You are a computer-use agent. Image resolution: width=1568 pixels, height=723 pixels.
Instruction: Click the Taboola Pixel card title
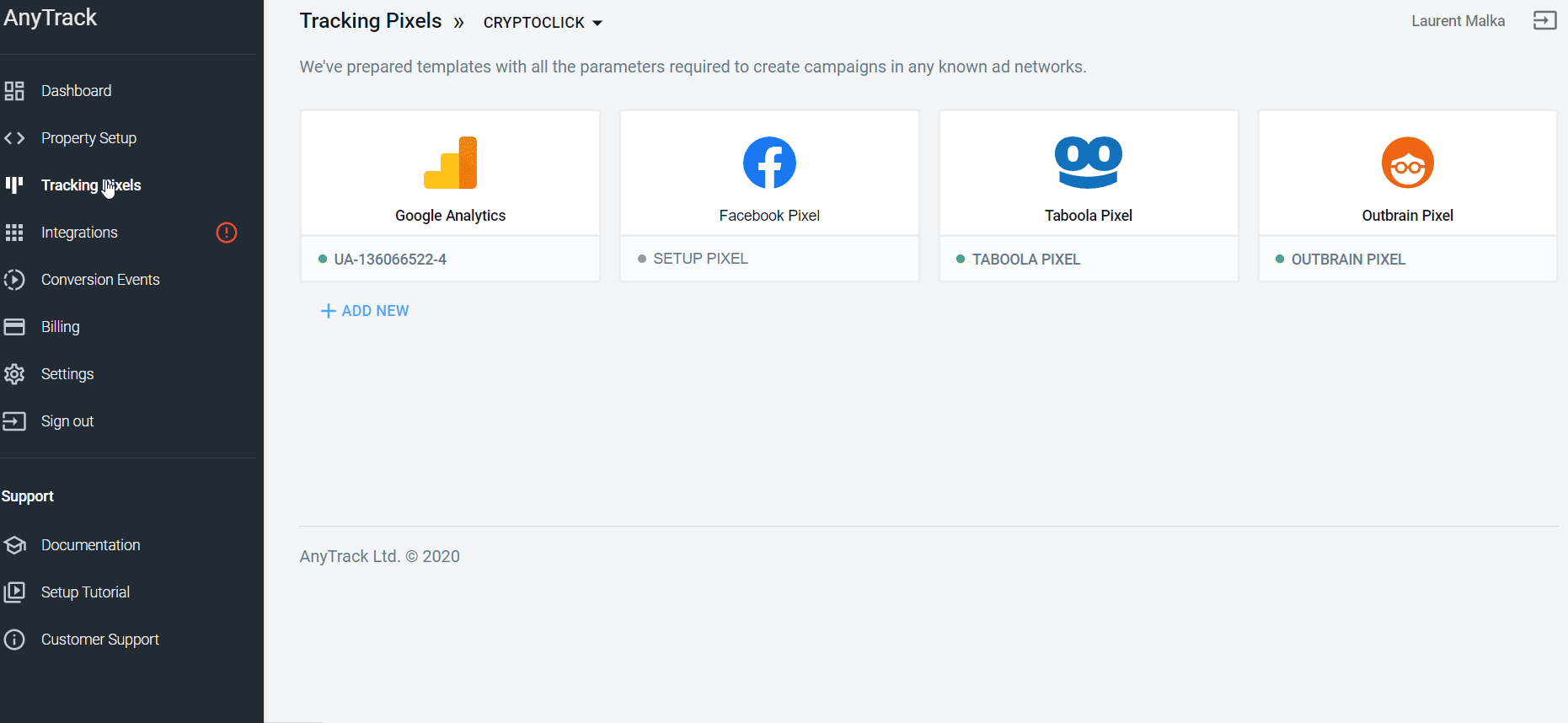point(1089,216)
